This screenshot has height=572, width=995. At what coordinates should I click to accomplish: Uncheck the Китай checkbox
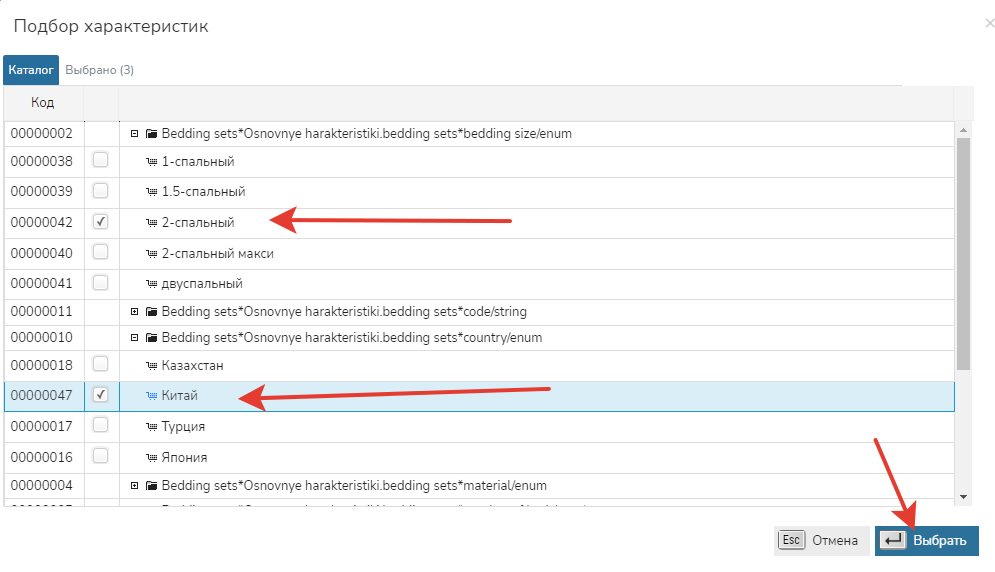pyautogui.click(x=100, y=395)
